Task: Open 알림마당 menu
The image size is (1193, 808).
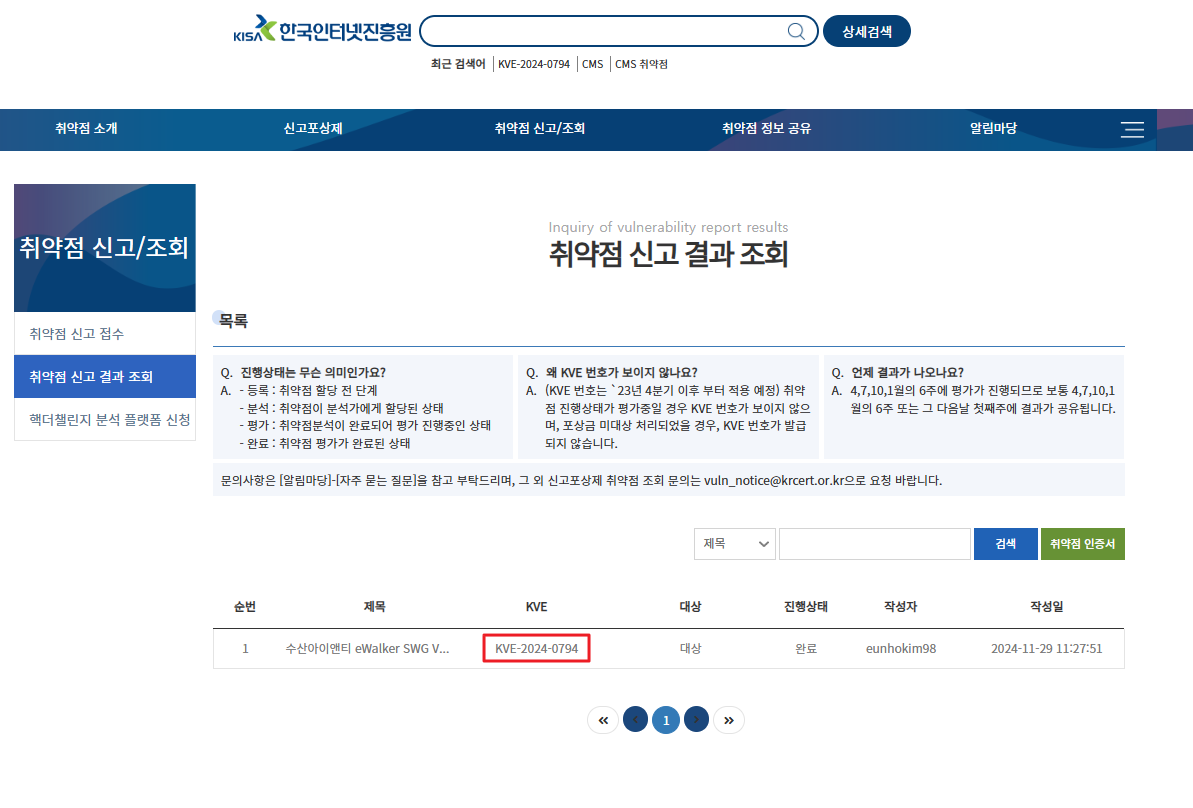Action: coord(993,129)
